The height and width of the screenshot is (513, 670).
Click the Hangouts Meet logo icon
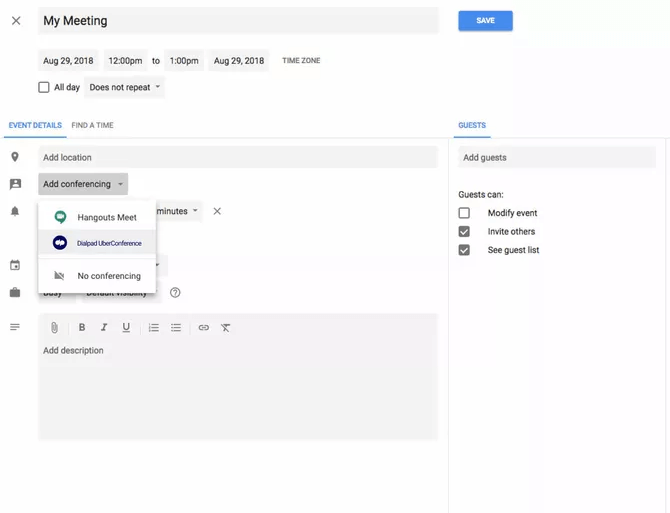click(60, 217)
